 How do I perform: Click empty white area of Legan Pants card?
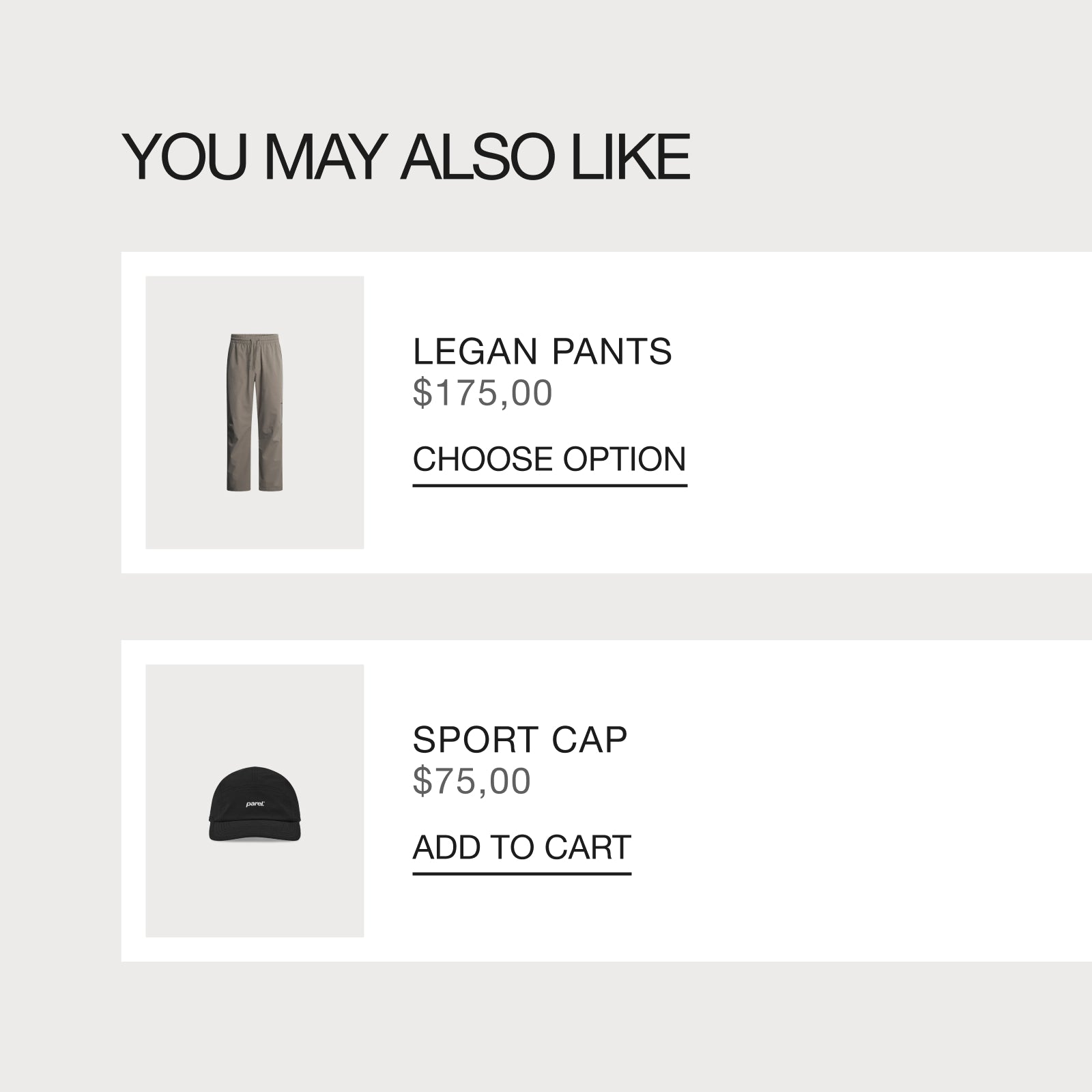pos(887,412)
